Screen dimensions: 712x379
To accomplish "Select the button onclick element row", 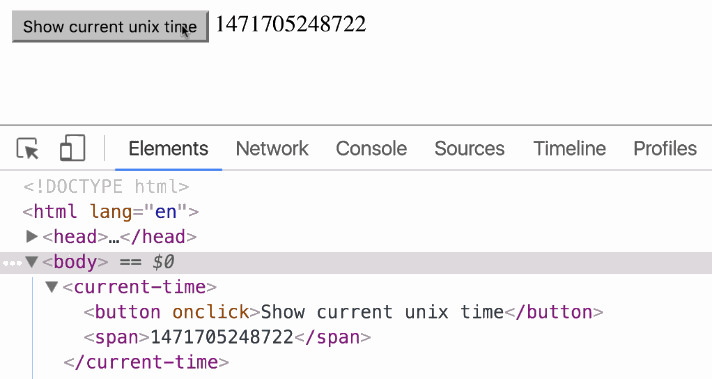I will click(343, 312).
